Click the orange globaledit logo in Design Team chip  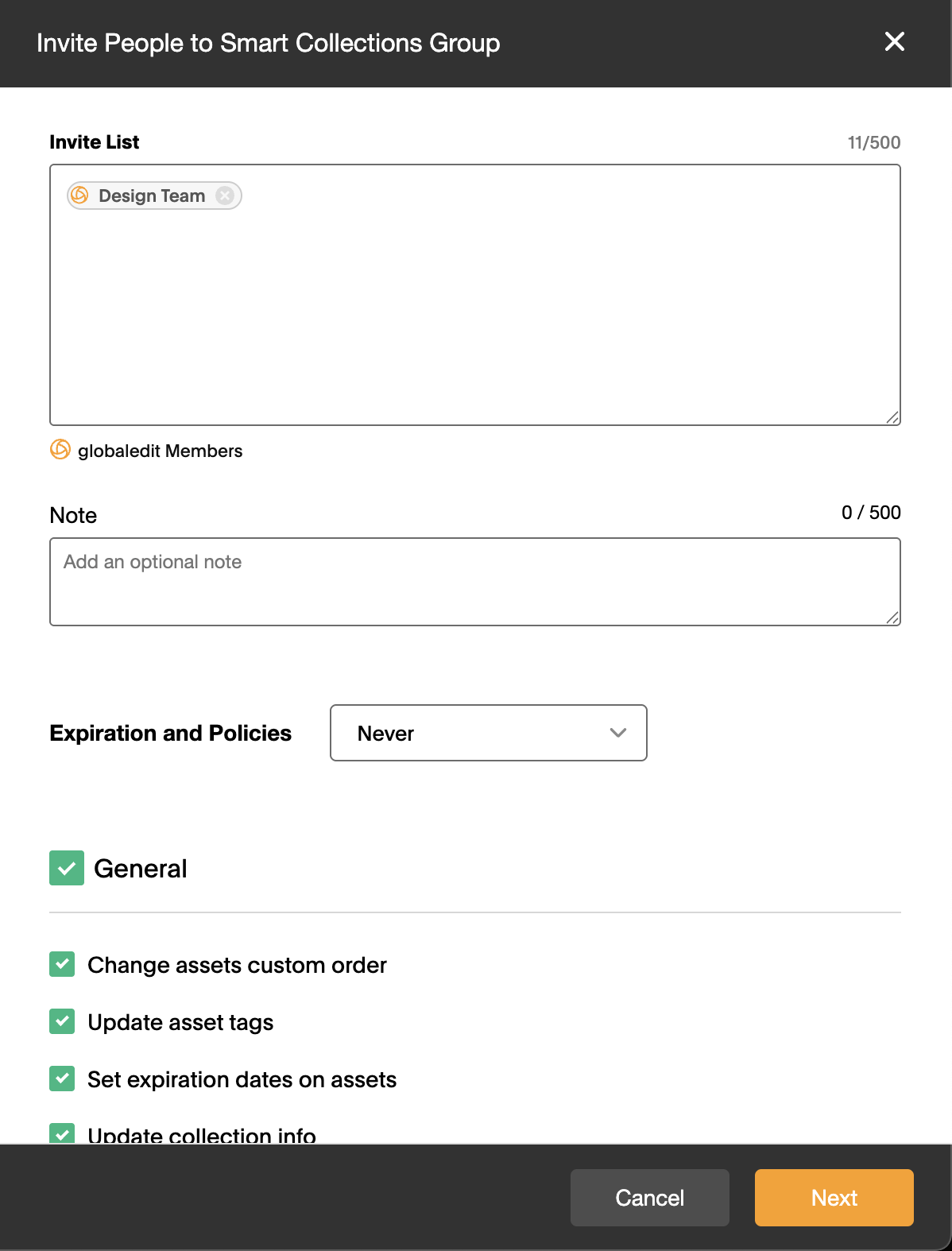coord(79,196)
